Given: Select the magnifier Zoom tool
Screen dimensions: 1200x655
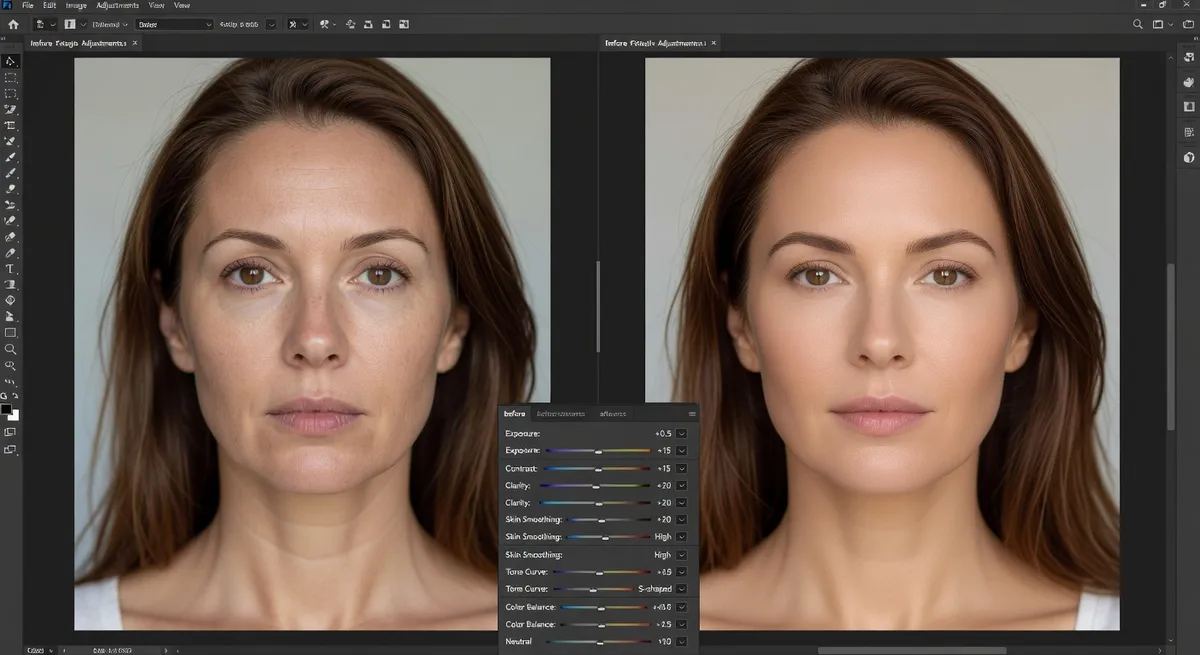Looking at the screenshot, I should point(10,349).
